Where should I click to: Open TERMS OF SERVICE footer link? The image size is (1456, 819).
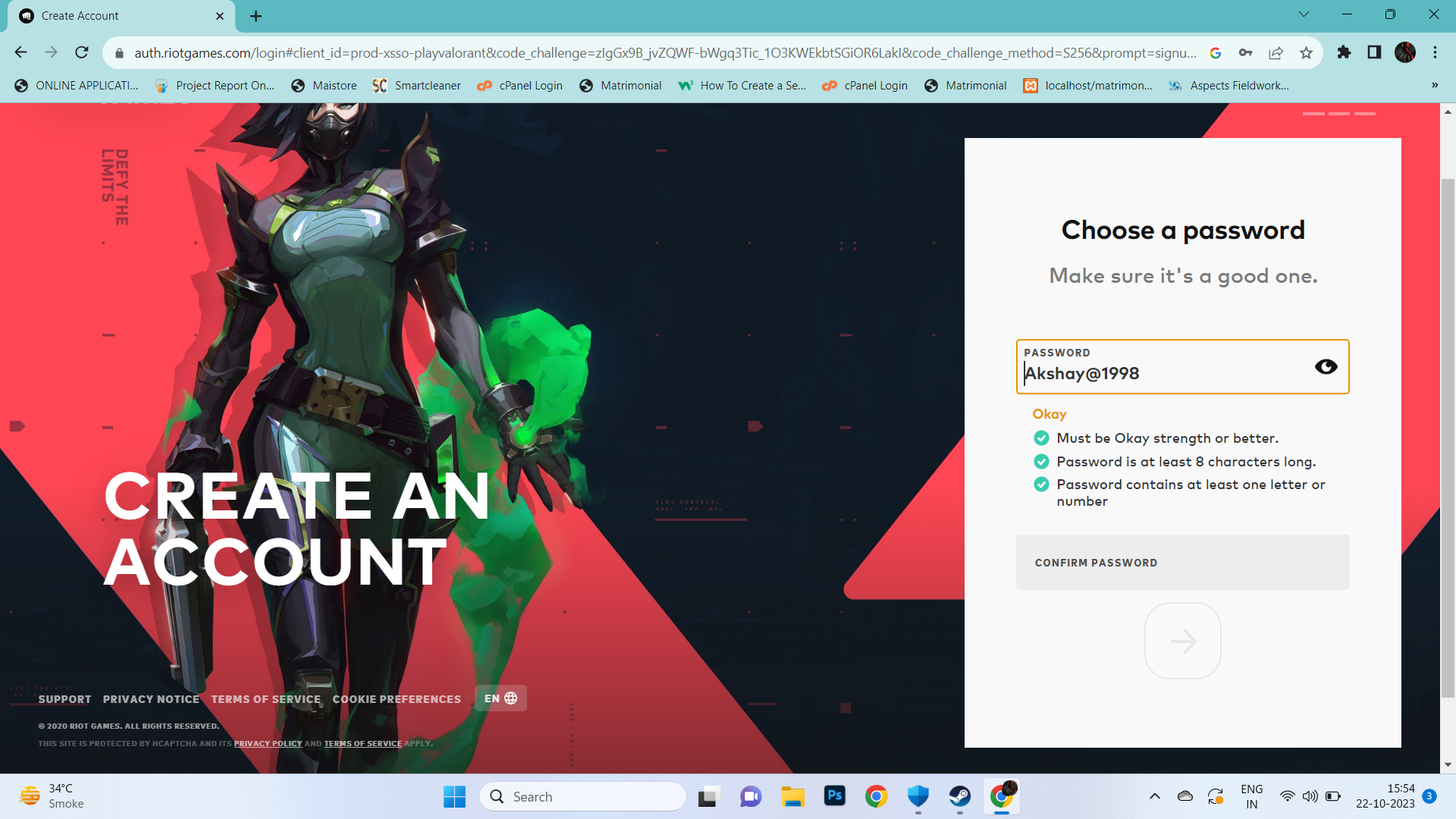265,699
